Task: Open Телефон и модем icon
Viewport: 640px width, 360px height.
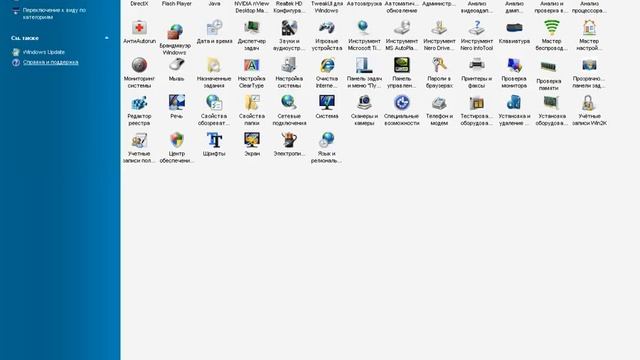Action: (439, 104)
